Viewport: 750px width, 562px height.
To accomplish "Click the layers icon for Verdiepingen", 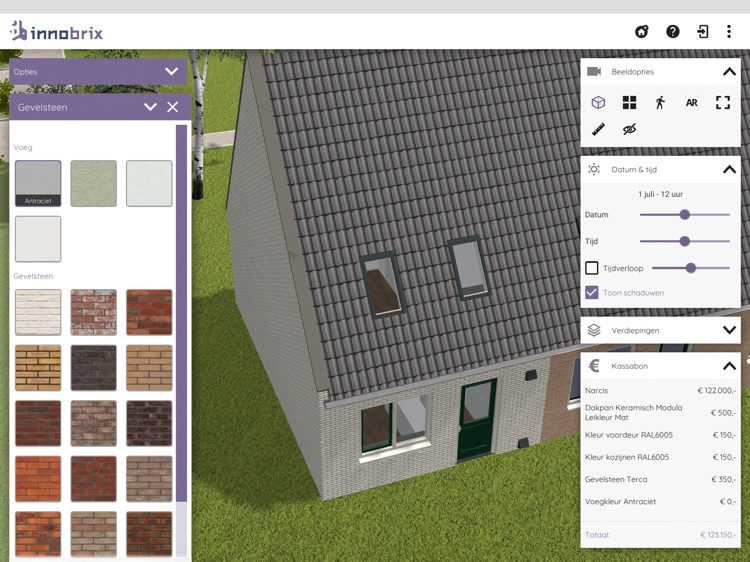I will click(x=594, y=331).
